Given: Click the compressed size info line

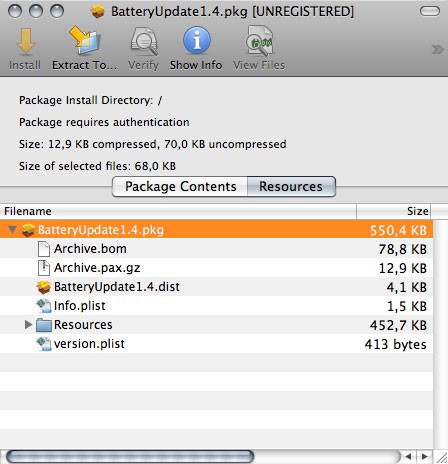Looking at the screenshot, I should pyautogui.click(x=153, y=144).
